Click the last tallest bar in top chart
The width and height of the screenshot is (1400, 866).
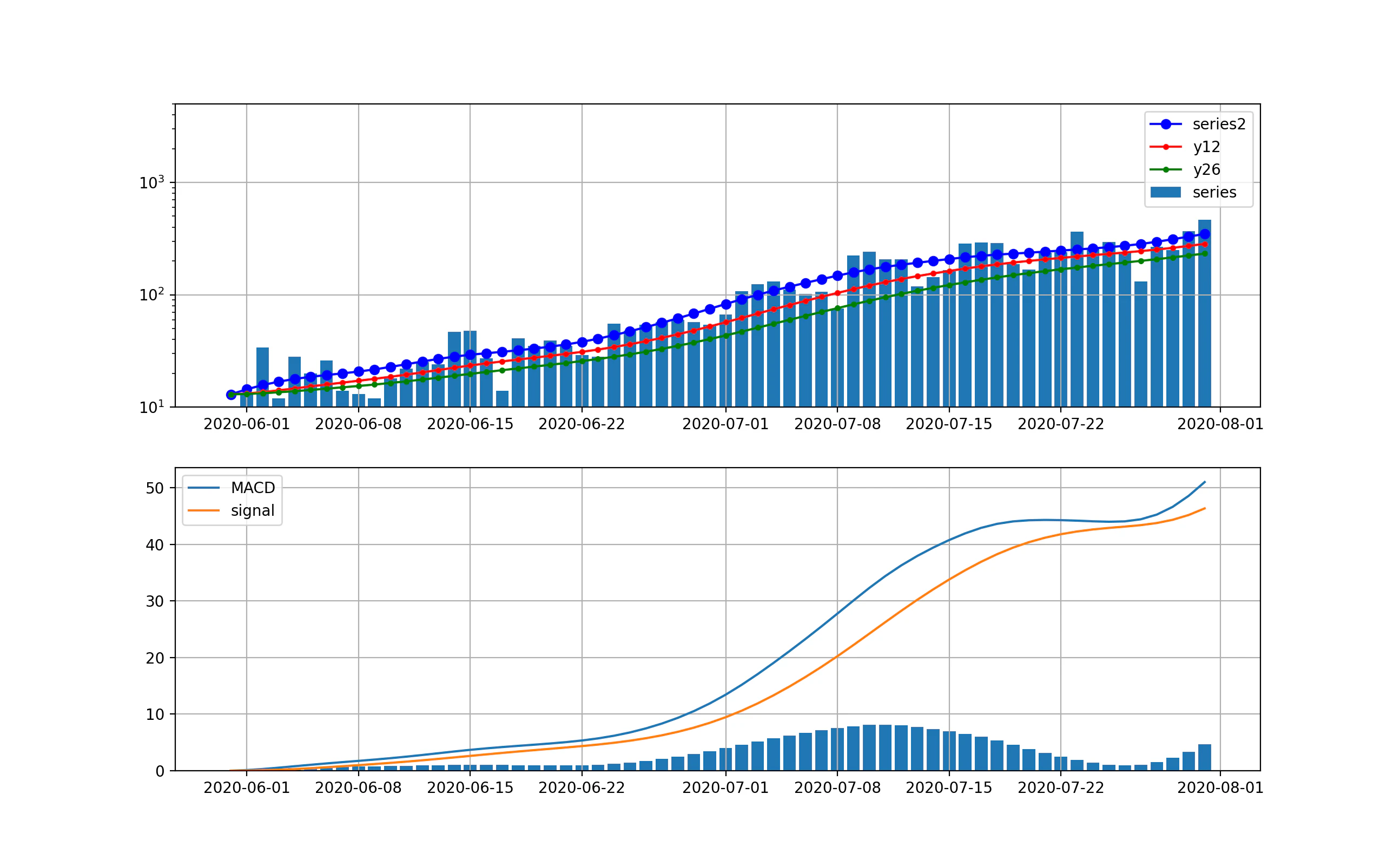[x=1204, y=313]
